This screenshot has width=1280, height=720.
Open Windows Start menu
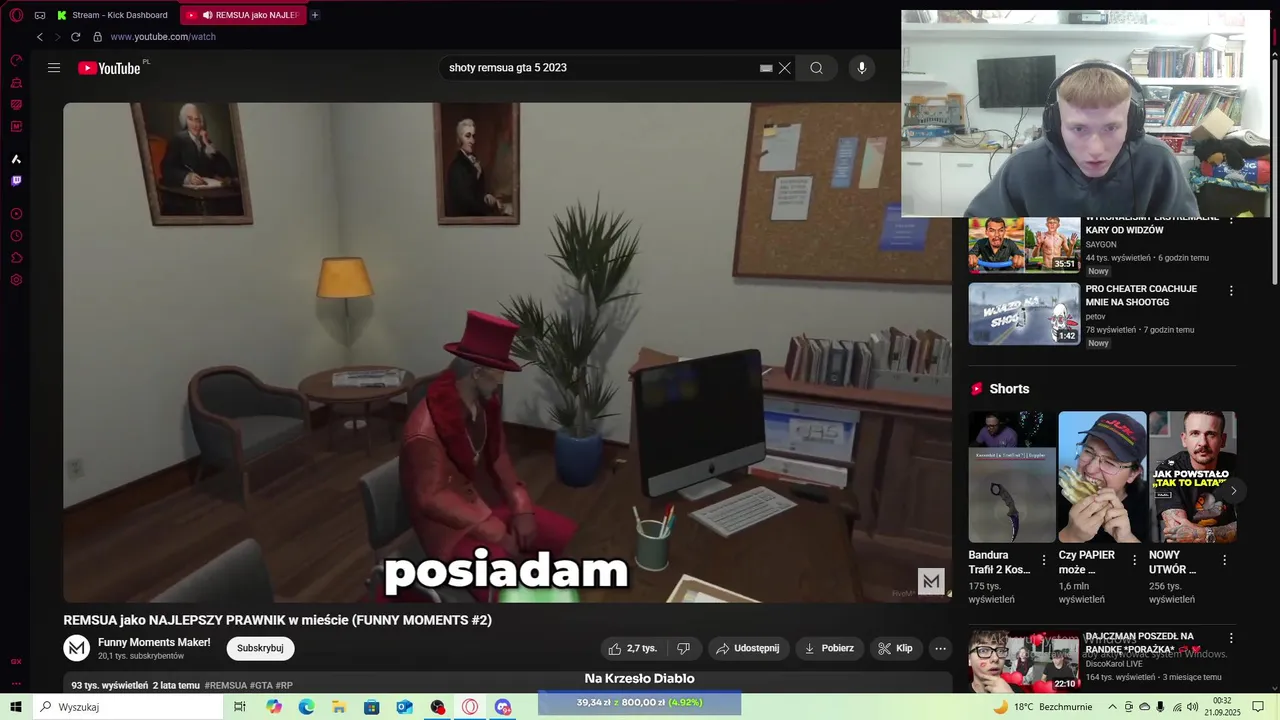pyautogui.click(x=16, y=707)
